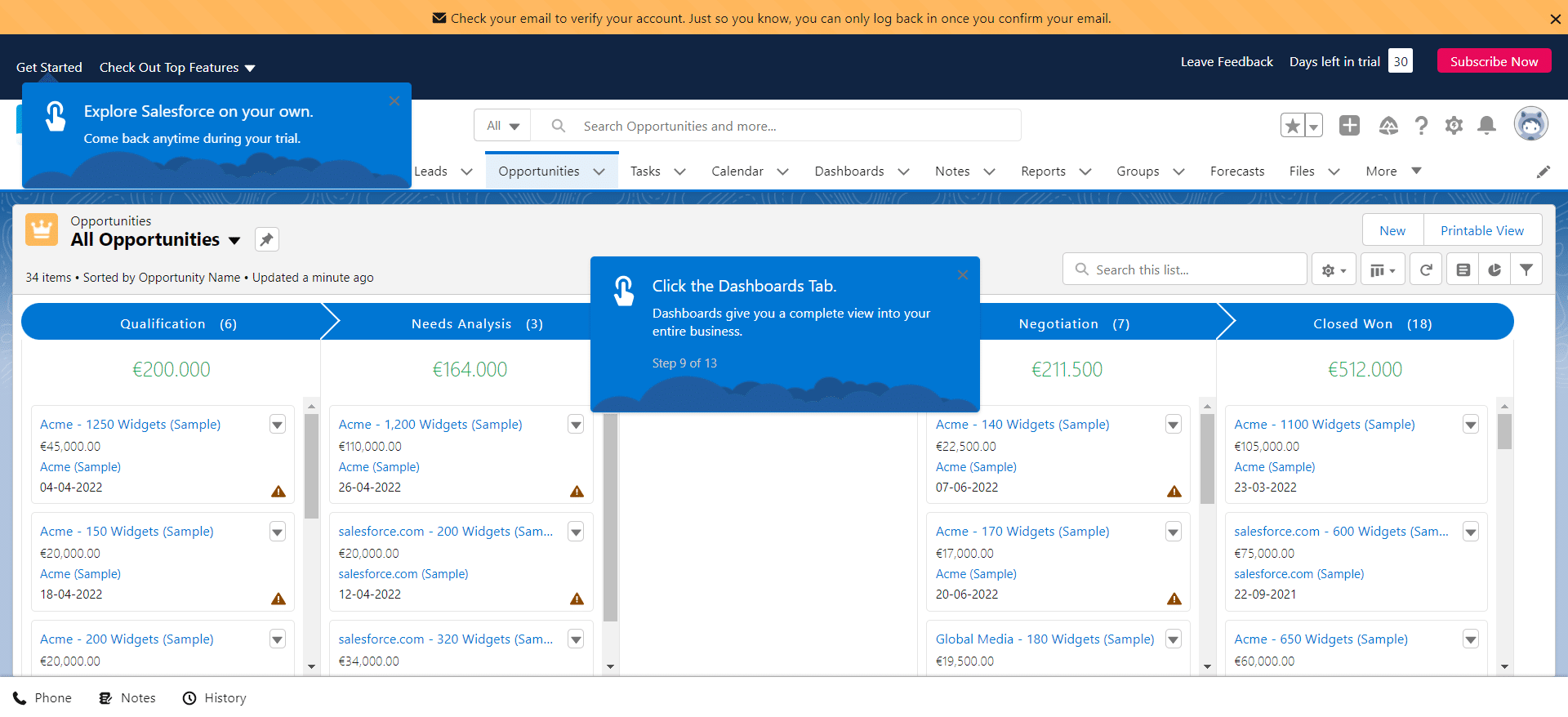Open actions menu for Acme 1100 Widgets
This screenshot has width=1568, height=717.
point(1471,425)
